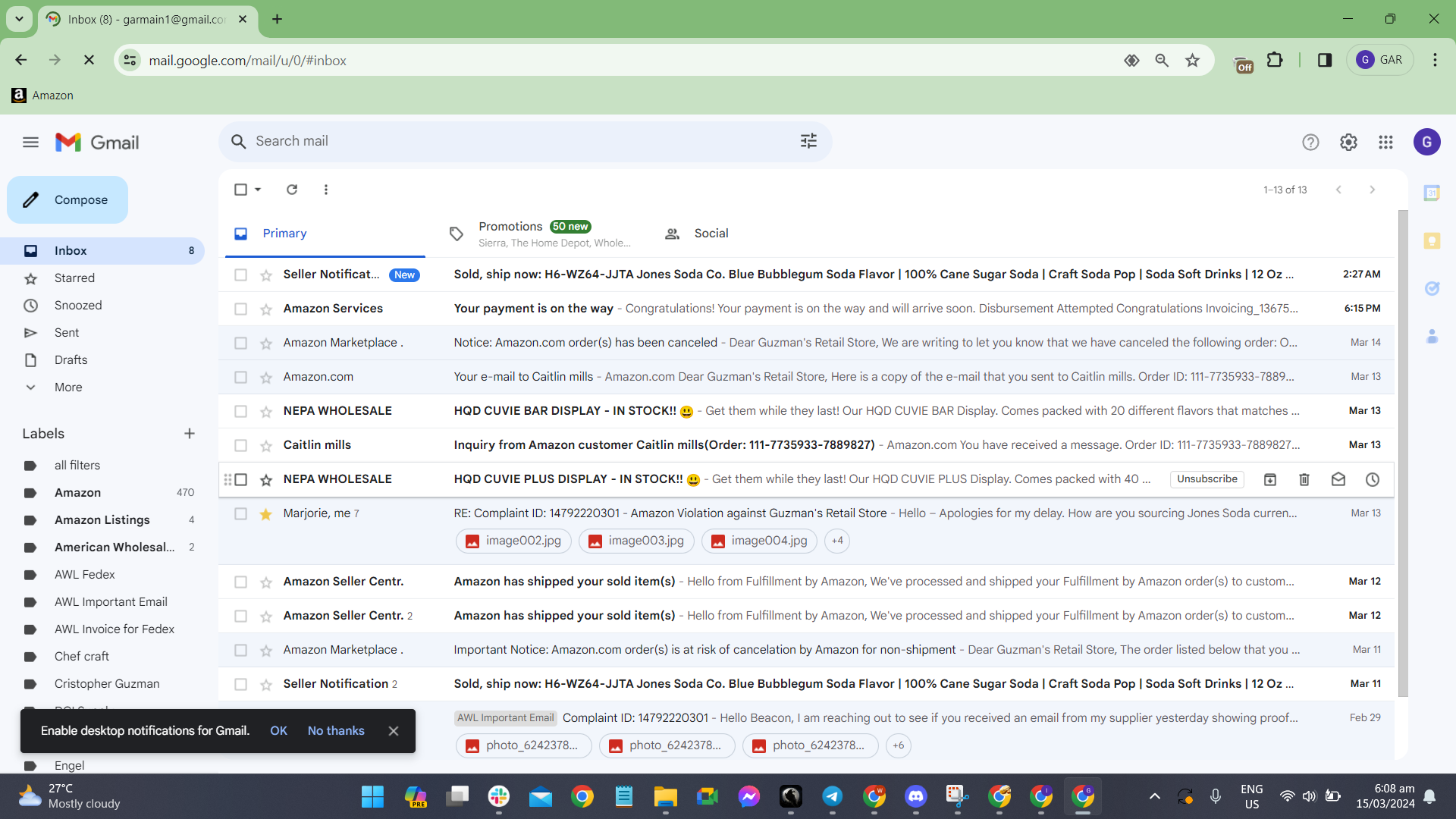Screen dimensions: 1456x819
Task: Open Google Calendar side panel icon
Action: (x=1432, y=193)
